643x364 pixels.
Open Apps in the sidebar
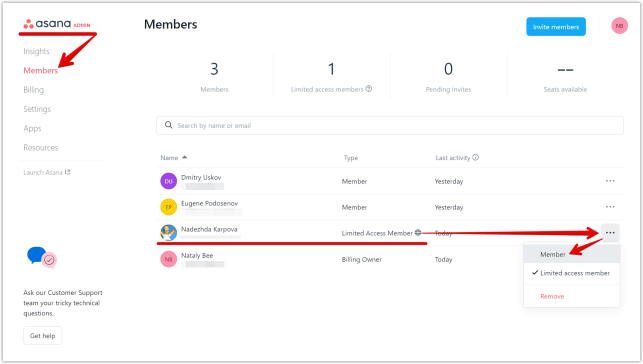(32, 128)
